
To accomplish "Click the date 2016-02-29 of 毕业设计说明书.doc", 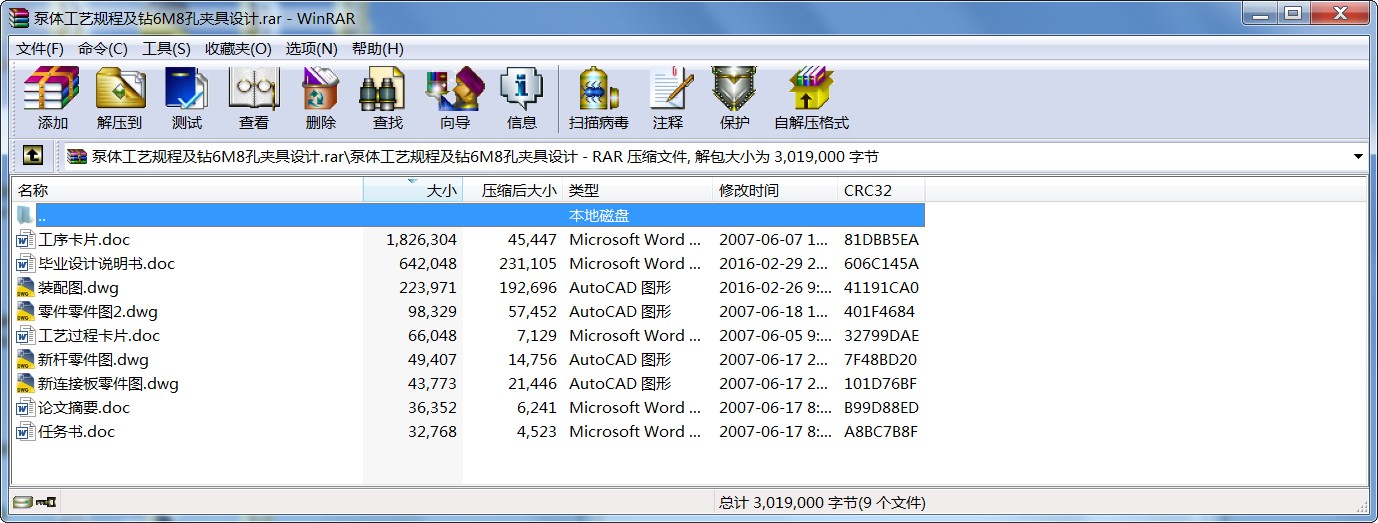I will click(775, 264).
